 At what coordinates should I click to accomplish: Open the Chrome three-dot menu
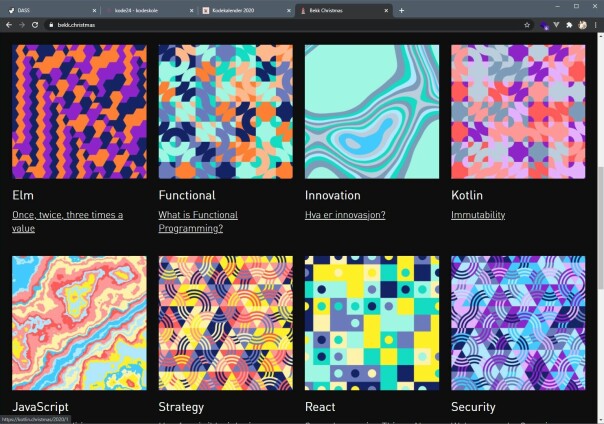pyautogui.click(x=596, y=25)
